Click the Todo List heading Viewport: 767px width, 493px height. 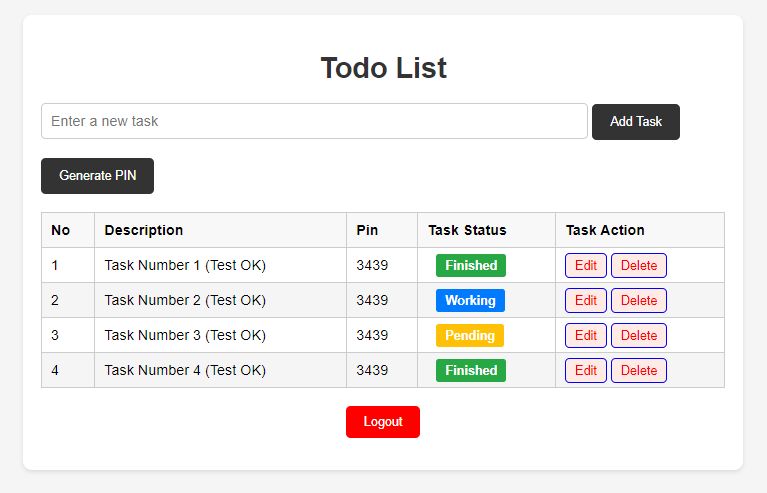tap(383, 68)
